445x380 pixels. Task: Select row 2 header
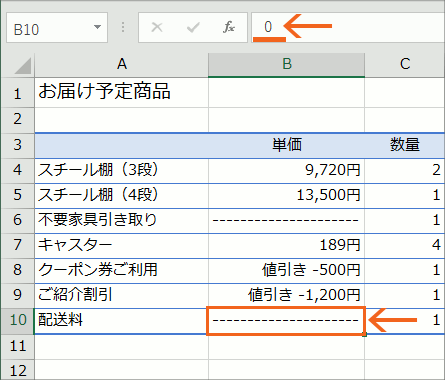tap(17, 120)
